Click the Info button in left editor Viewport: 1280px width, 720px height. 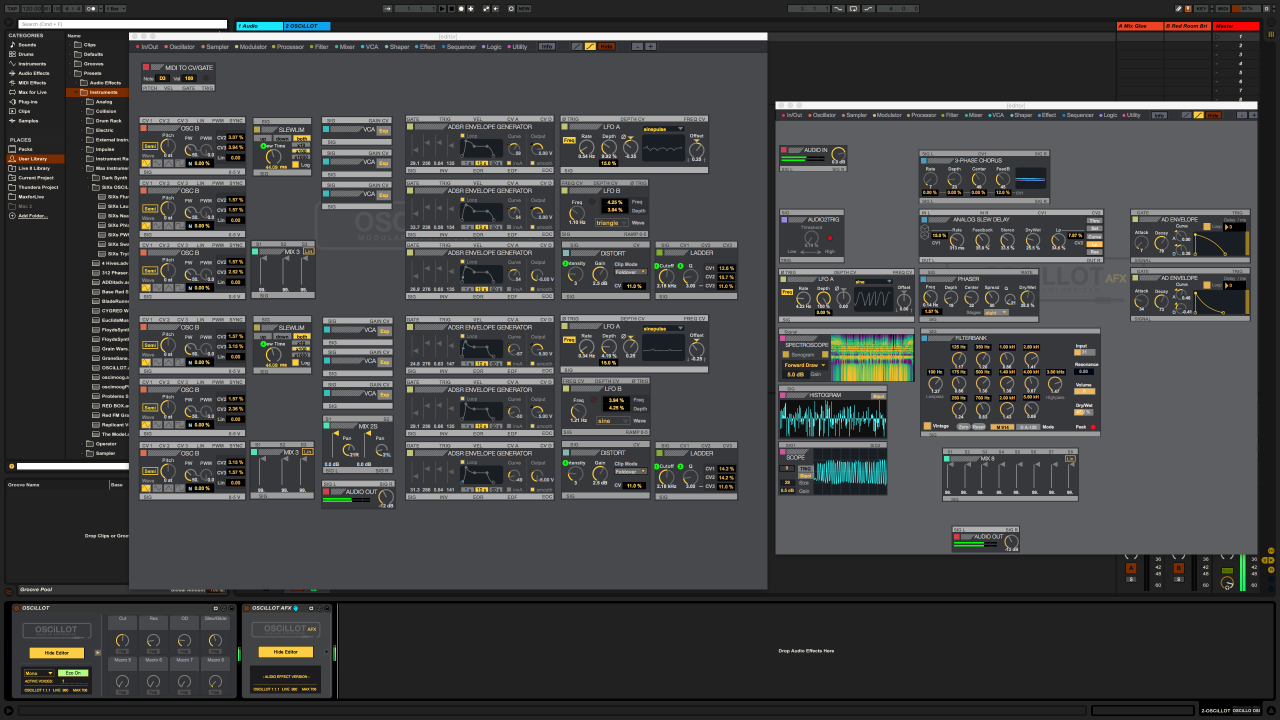pyautogui.click(x=547, y=47)
